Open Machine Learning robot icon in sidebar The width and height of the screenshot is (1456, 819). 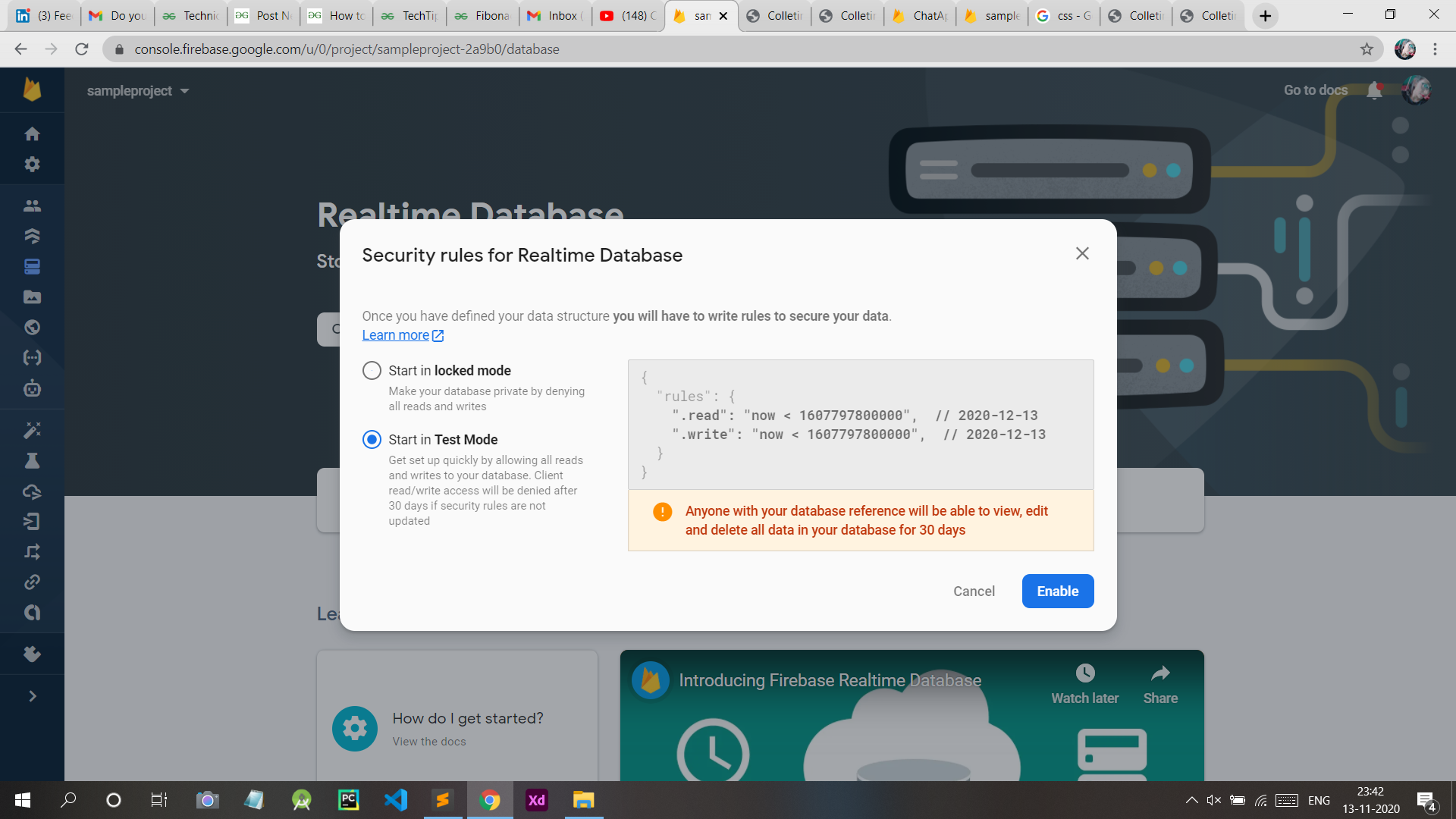click(x=32, y=388)
